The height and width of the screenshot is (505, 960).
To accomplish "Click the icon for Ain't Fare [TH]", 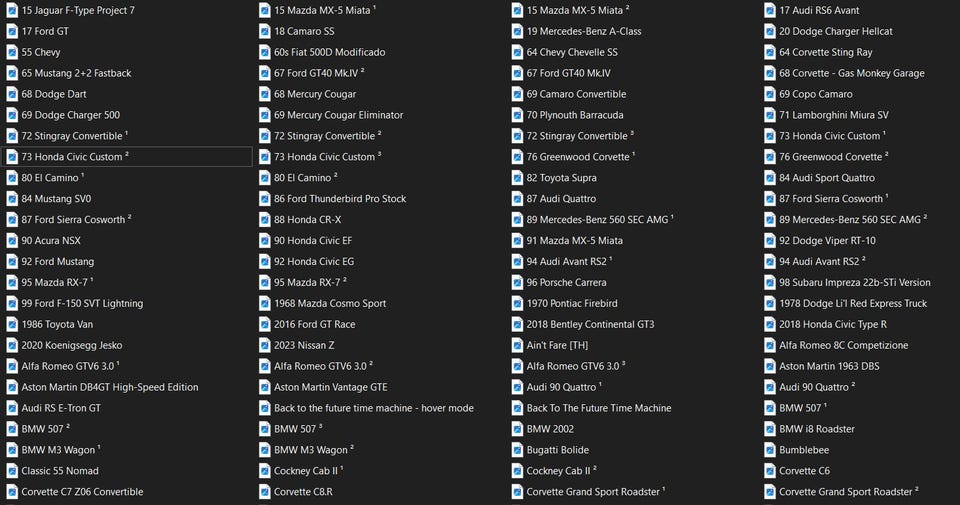I will point(517,345).
